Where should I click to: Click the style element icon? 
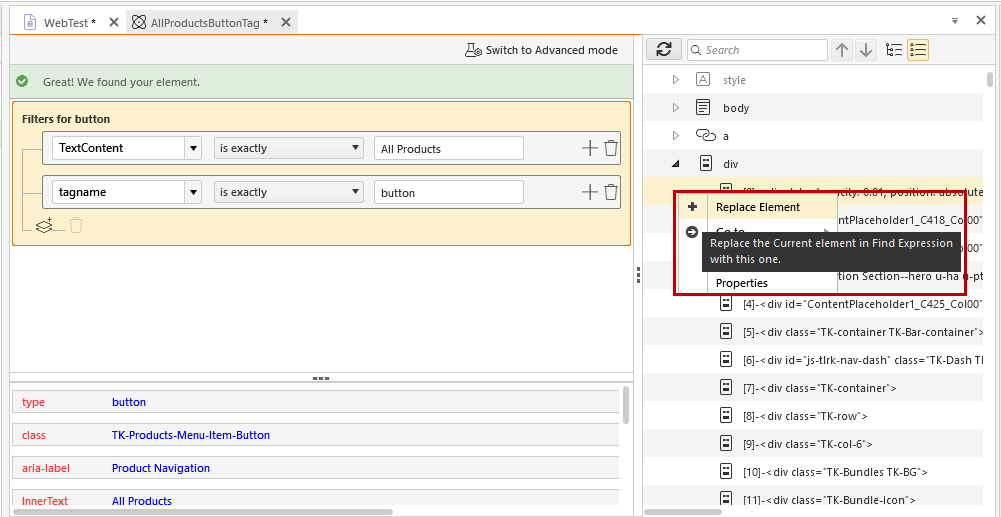[703, 79]
